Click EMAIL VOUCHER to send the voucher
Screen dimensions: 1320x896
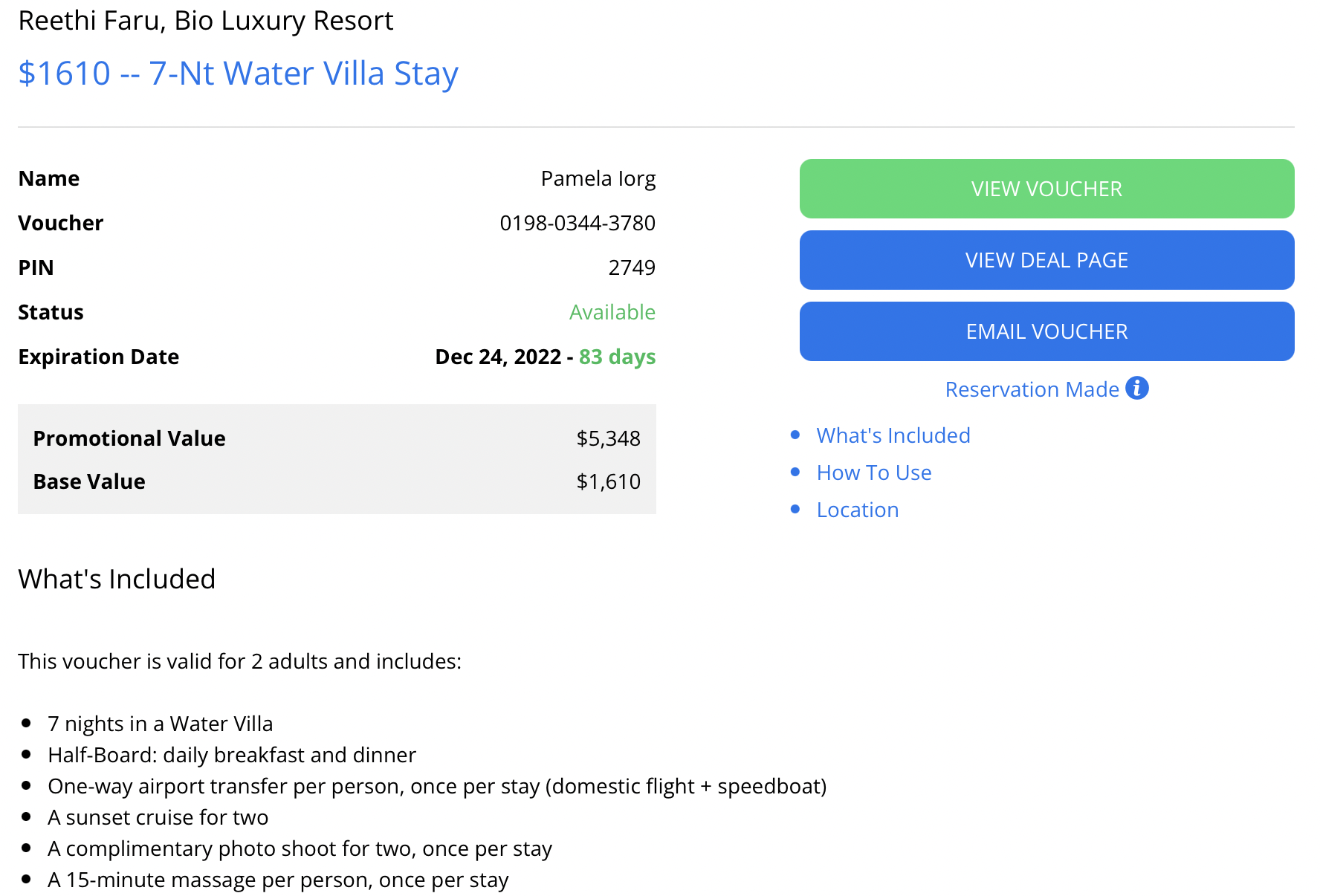point(1045,331)
